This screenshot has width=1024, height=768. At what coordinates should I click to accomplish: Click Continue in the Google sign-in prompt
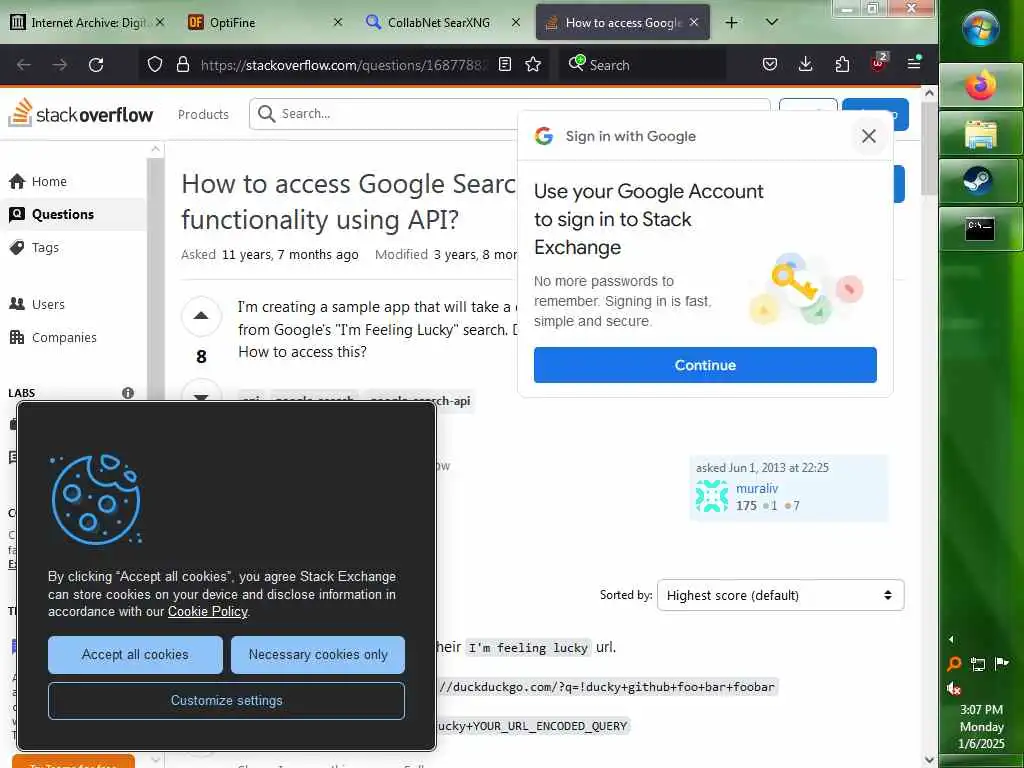pos(705,365)
